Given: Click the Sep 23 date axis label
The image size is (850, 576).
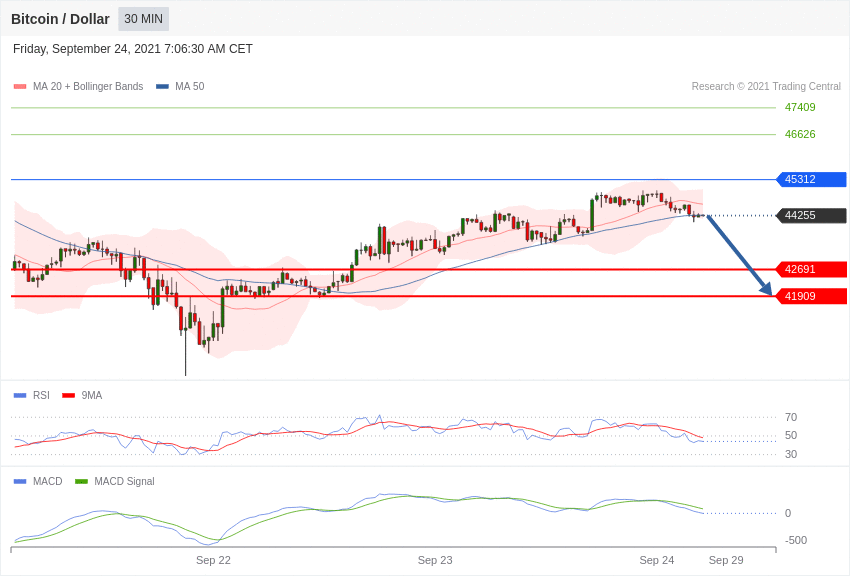Looking at the screenshot, I should [x=435, y=560].
